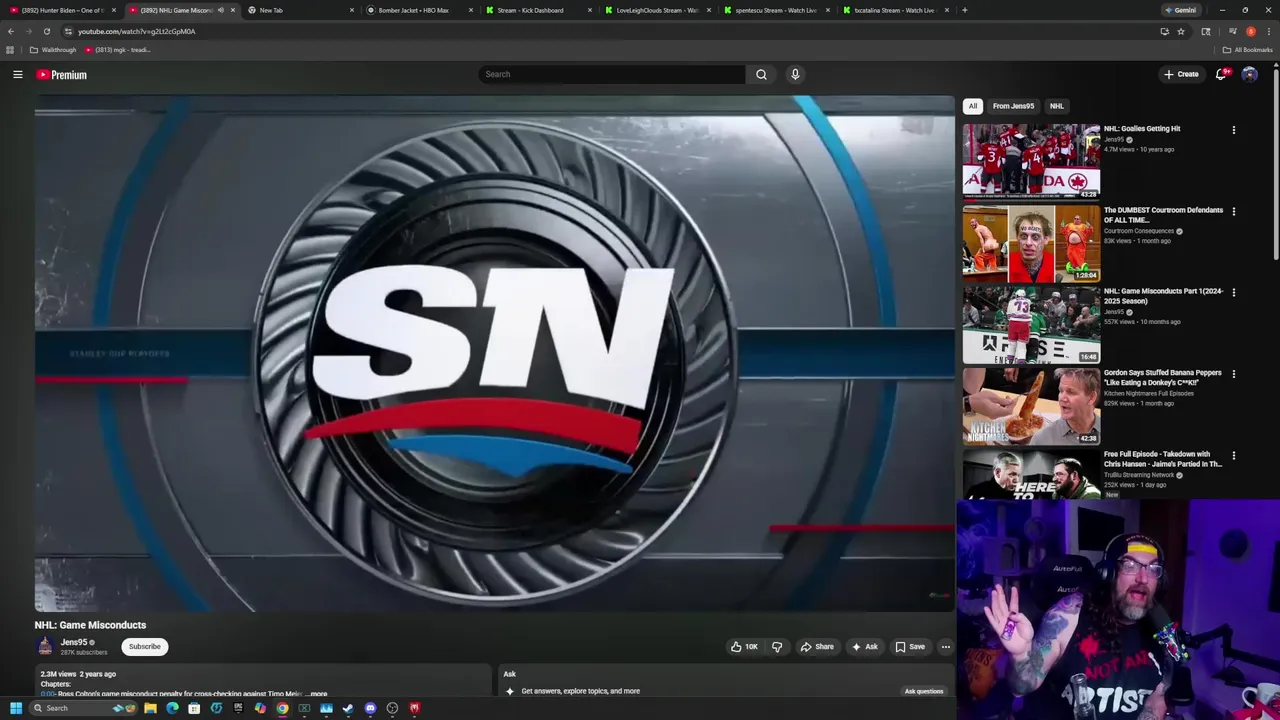Open File Explorer from taskbar
The width and height of the screenshot is (1280, 720).
150,708
